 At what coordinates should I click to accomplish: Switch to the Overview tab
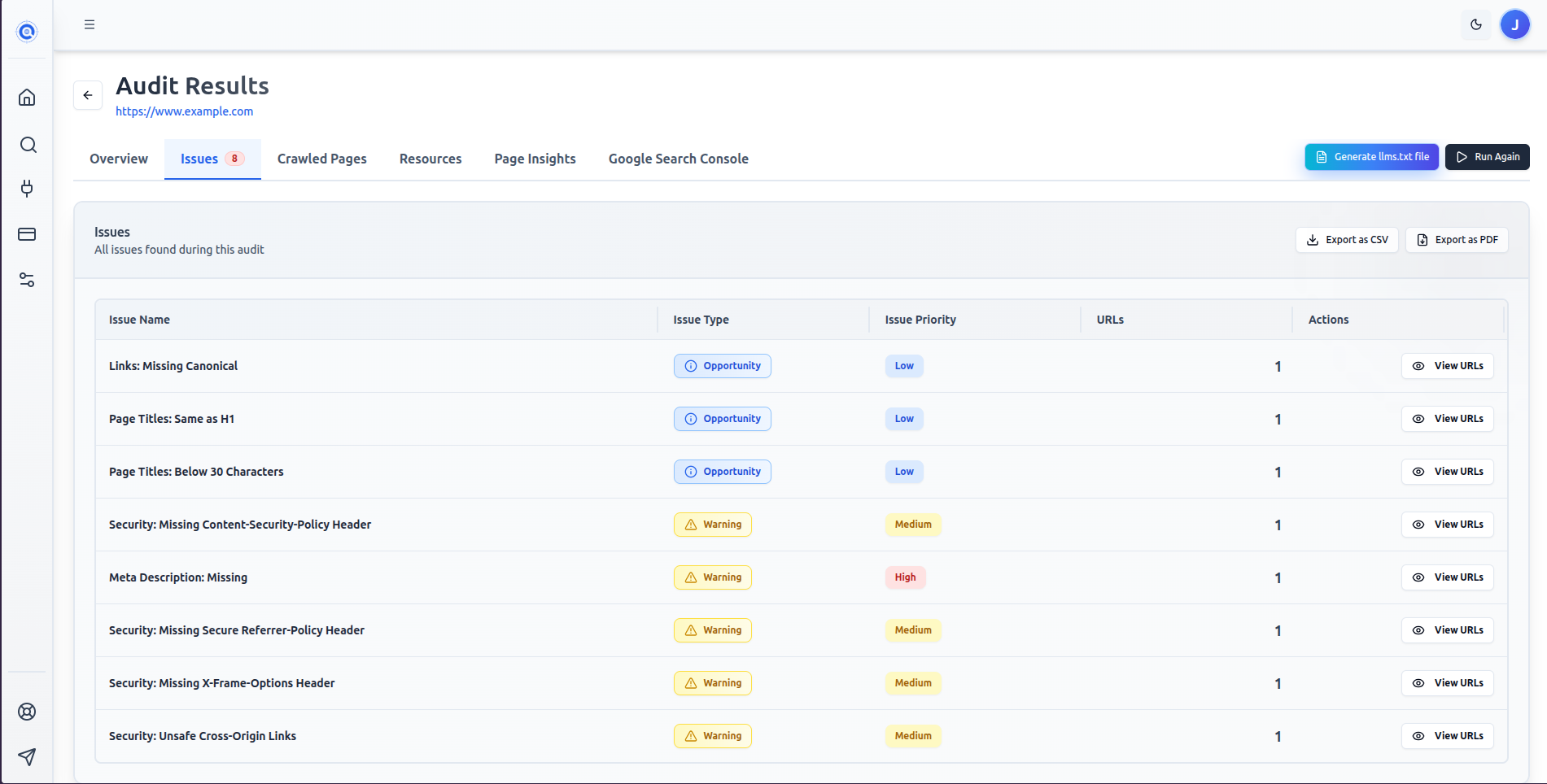click(x=118, y=159)
